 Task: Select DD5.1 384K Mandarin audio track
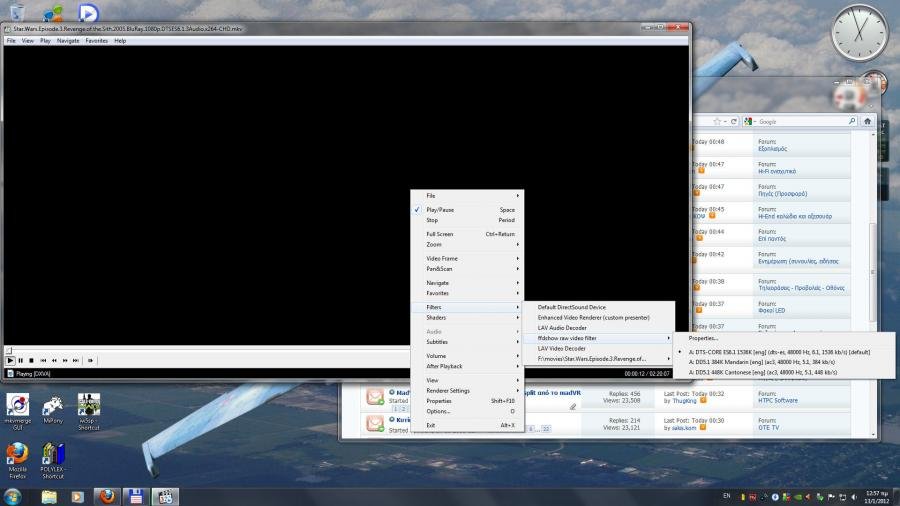pos(783,363)
